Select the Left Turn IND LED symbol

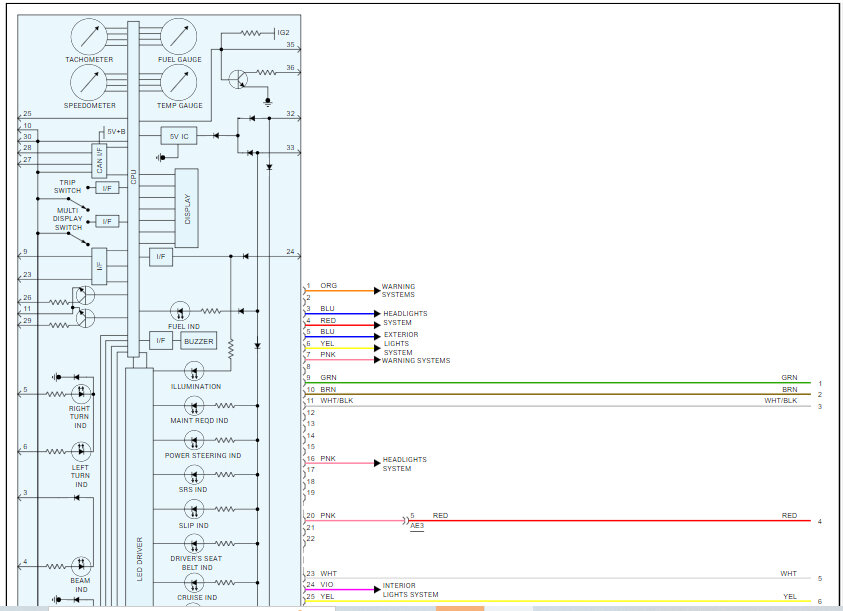(80, 452)
